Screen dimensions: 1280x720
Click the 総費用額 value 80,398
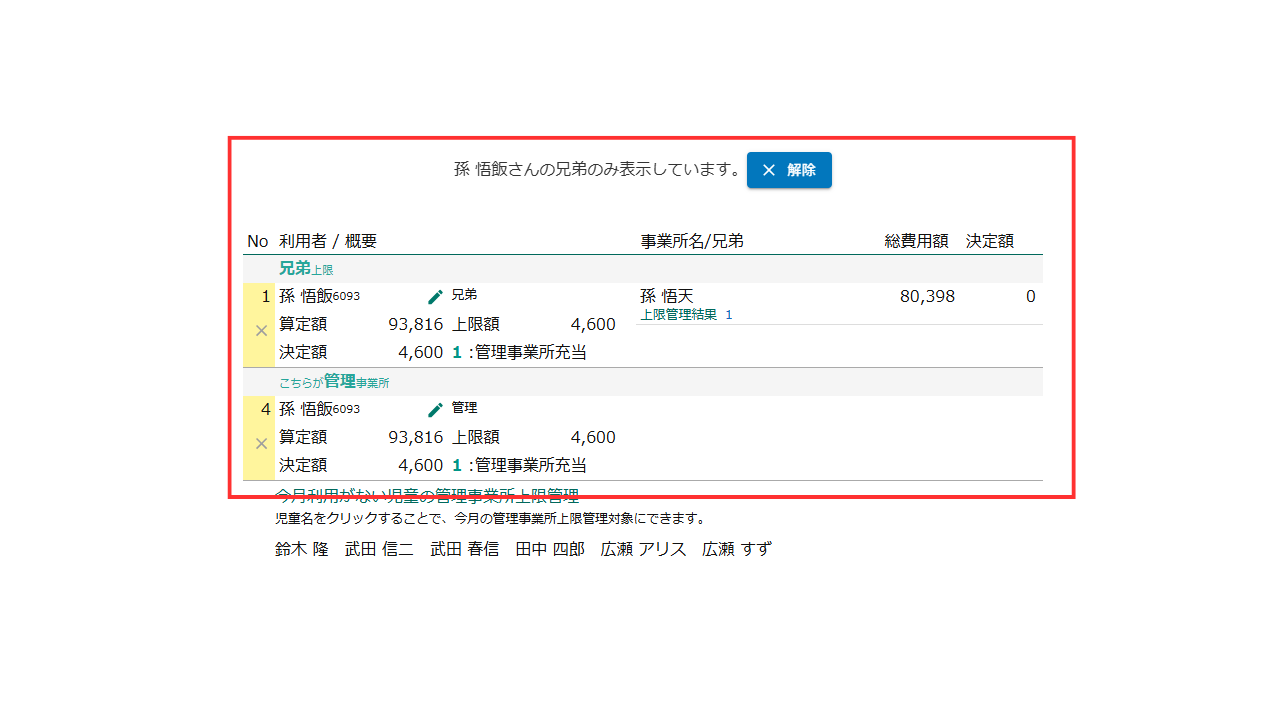927,296
